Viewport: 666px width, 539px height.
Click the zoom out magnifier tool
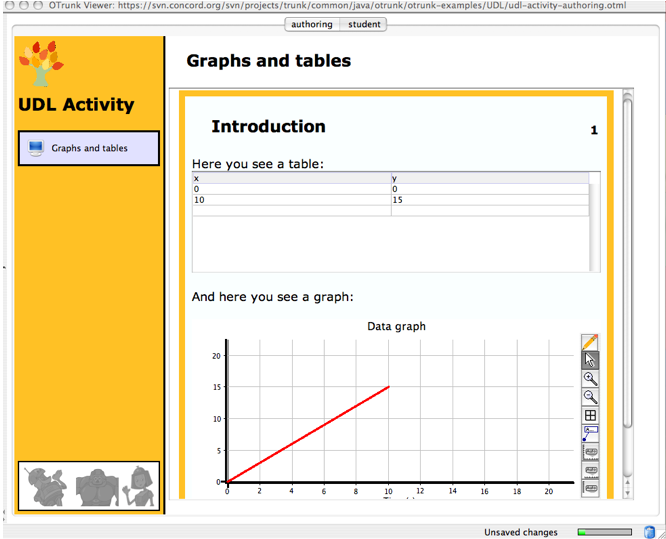(x=590, y=397)
